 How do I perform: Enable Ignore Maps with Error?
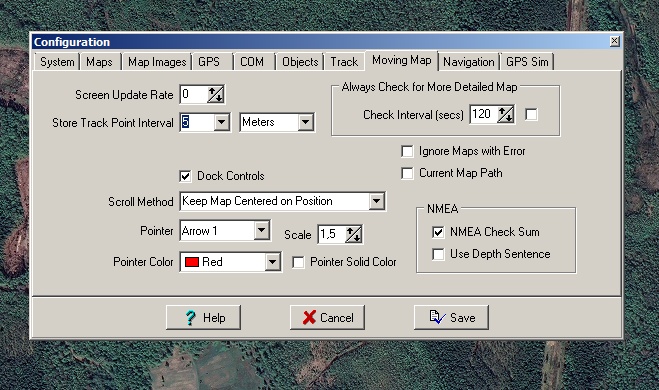point(407,151)
